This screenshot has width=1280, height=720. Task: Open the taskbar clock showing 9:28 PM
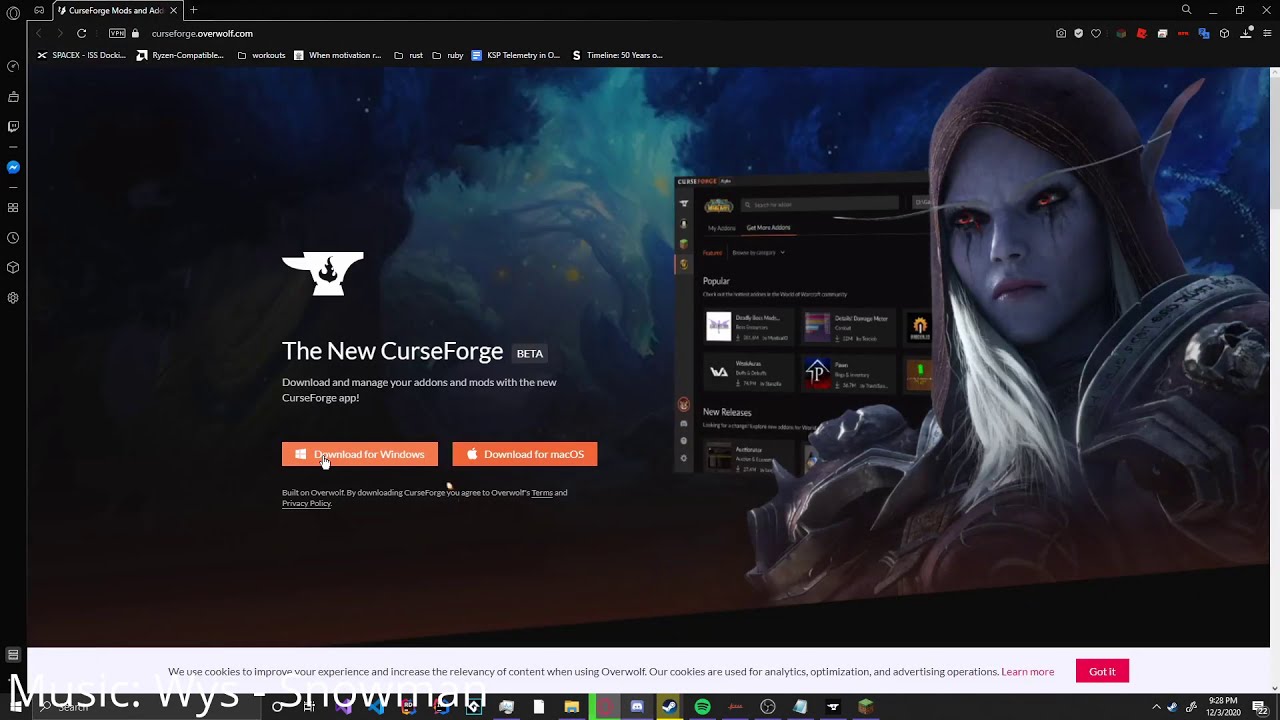coord(1223,706)
